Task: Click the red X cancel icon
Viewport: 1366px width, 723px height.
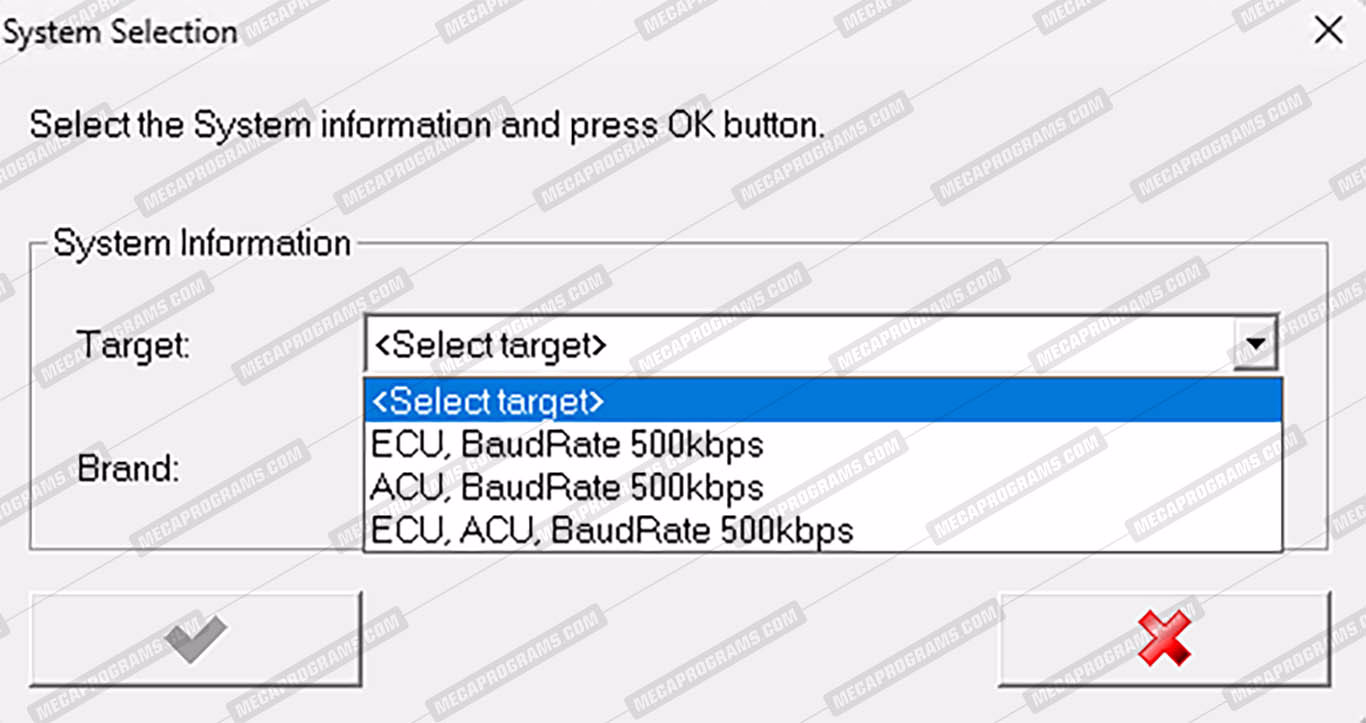Action: tap(1164, 637)
